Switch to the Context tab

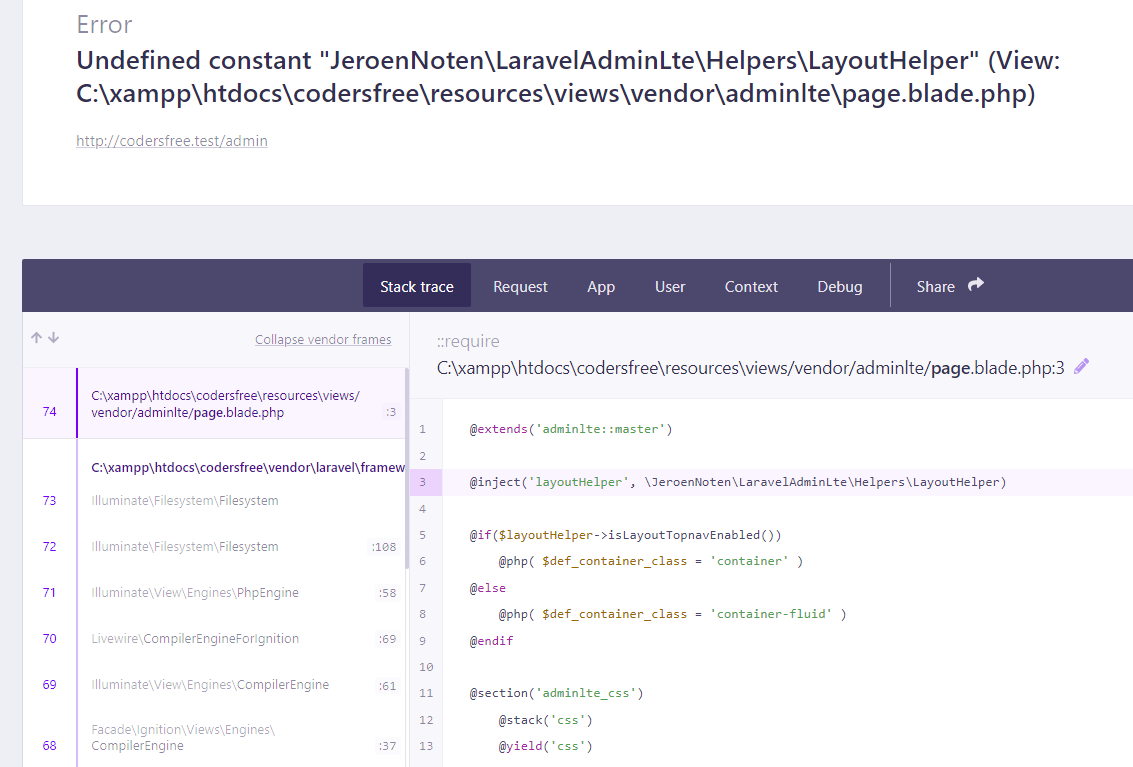751,286
